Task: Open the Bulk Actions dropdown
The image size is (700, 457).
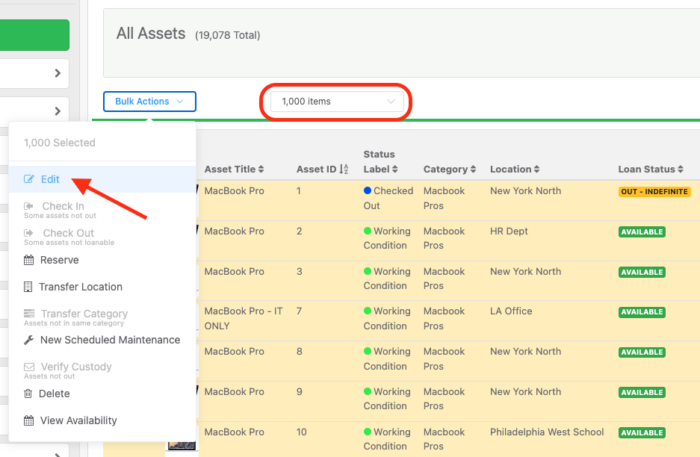Action: pos(150,101)
